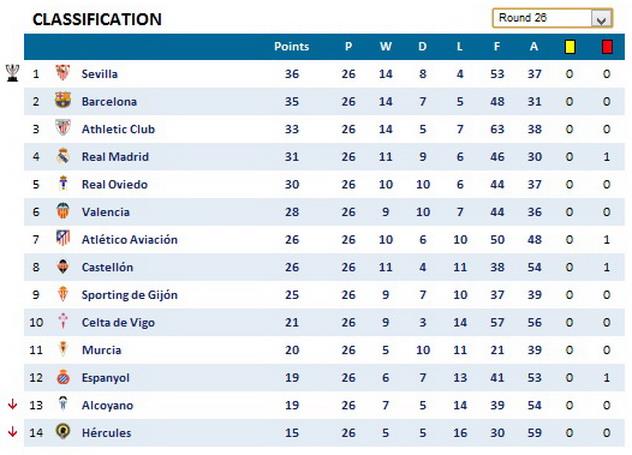
Task: Click the trophy icon beside rank 1
Action: tap(12, 72)
